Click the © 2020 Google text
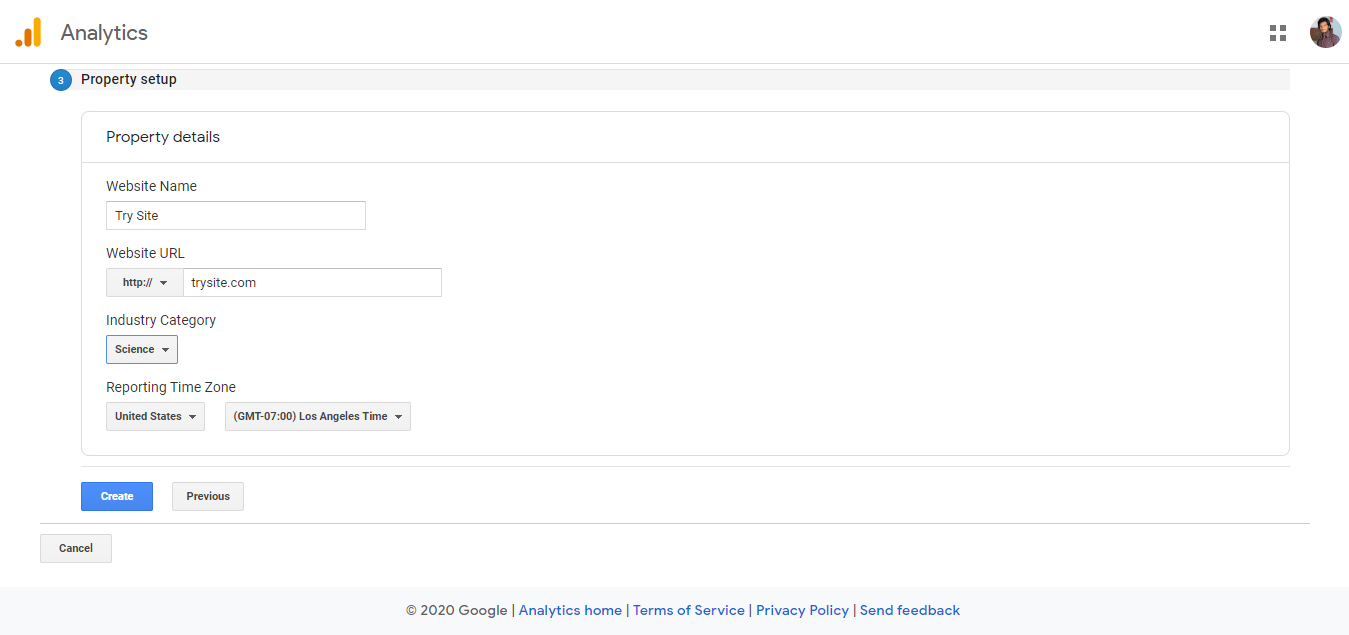 click(x=457, y=610)
